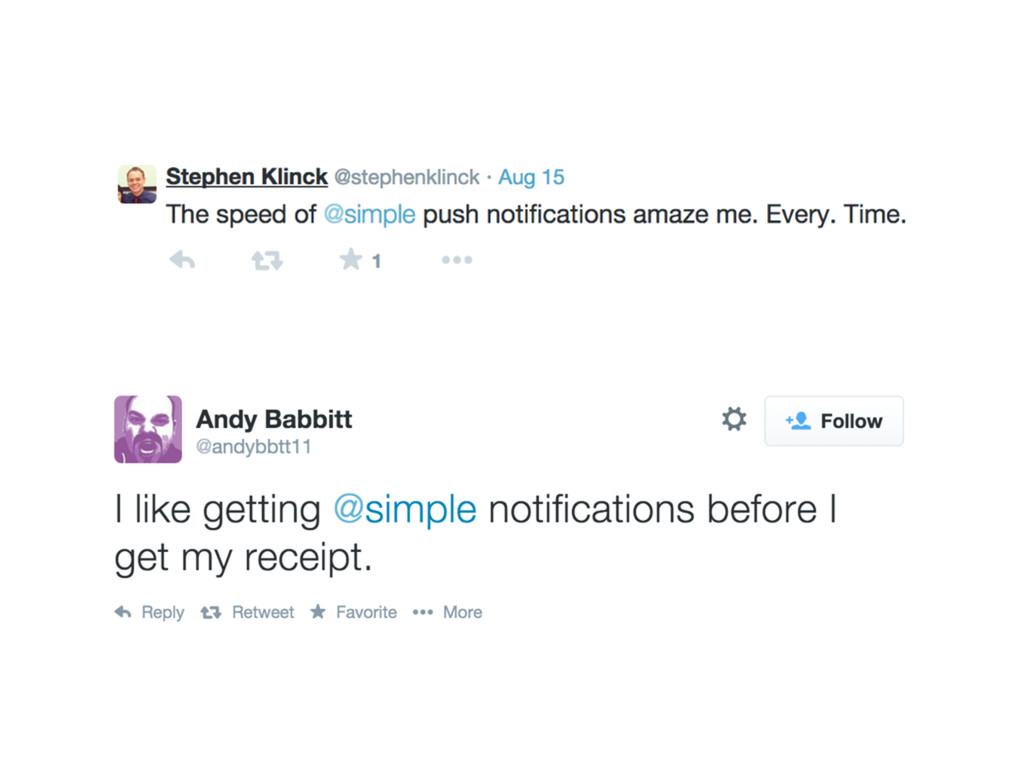
Task: Click the Reply arrow icon on Andy's tweet
Action: 123,612
